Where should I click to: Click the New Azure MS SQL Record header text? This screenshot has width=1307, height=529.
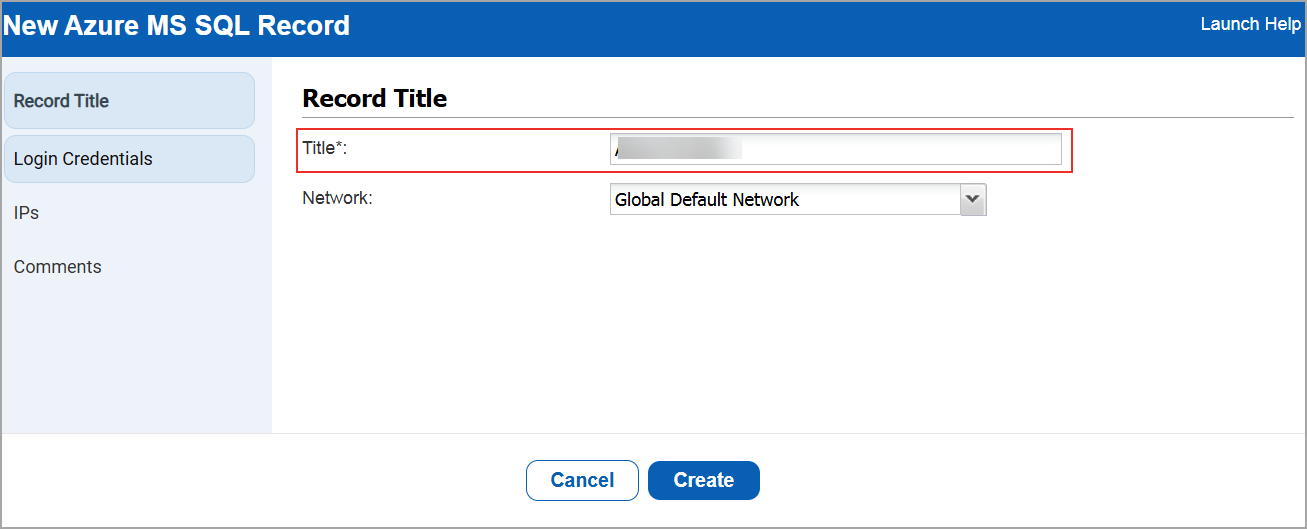coord(176,26)
